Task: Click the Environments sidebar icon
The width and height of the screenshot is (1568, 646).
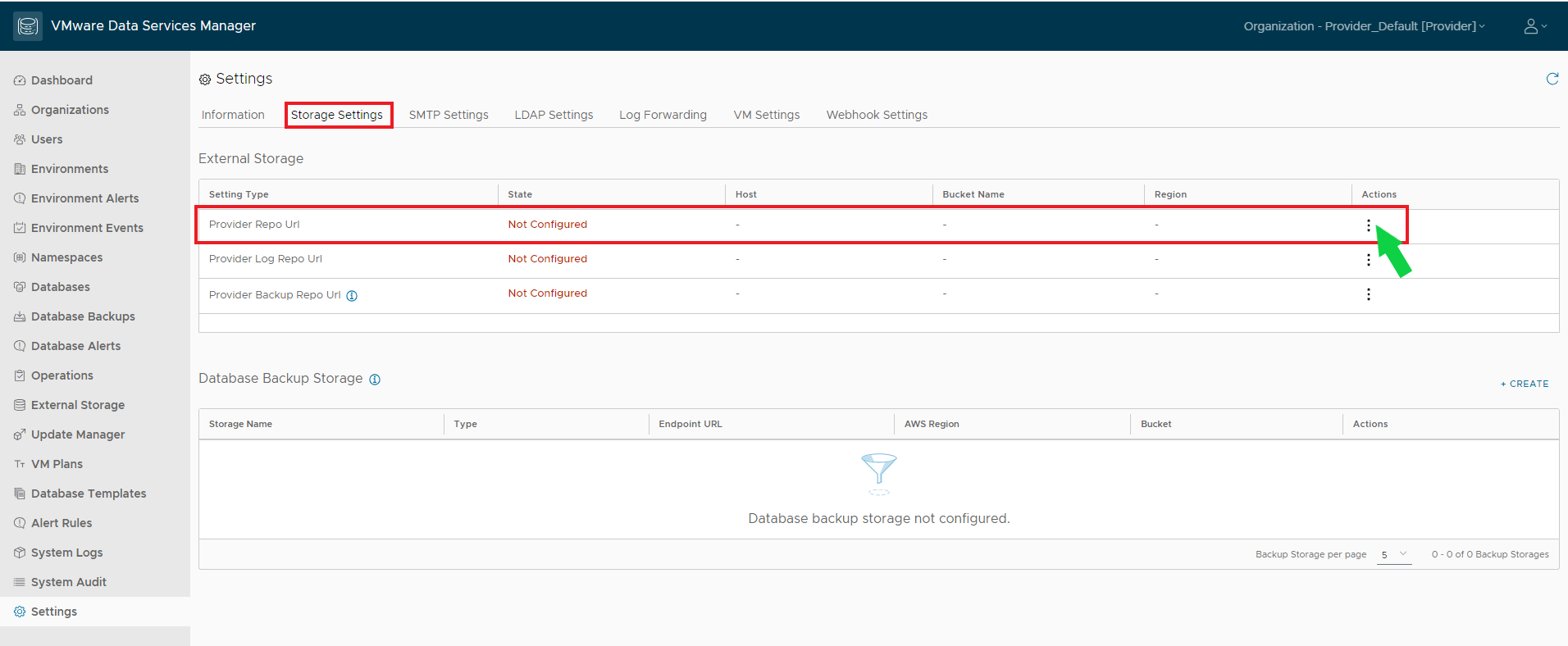Action: [x=20, y=169]
